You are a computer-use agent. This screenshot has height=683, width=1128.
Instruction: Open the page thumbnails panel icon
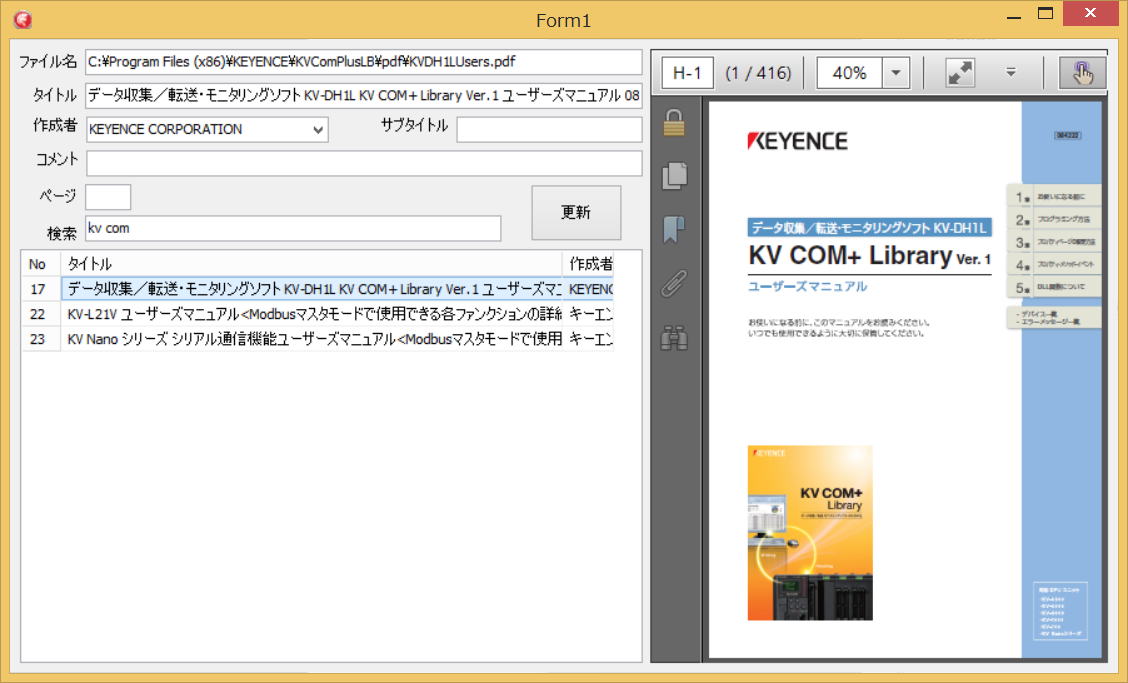coord(674,176)
